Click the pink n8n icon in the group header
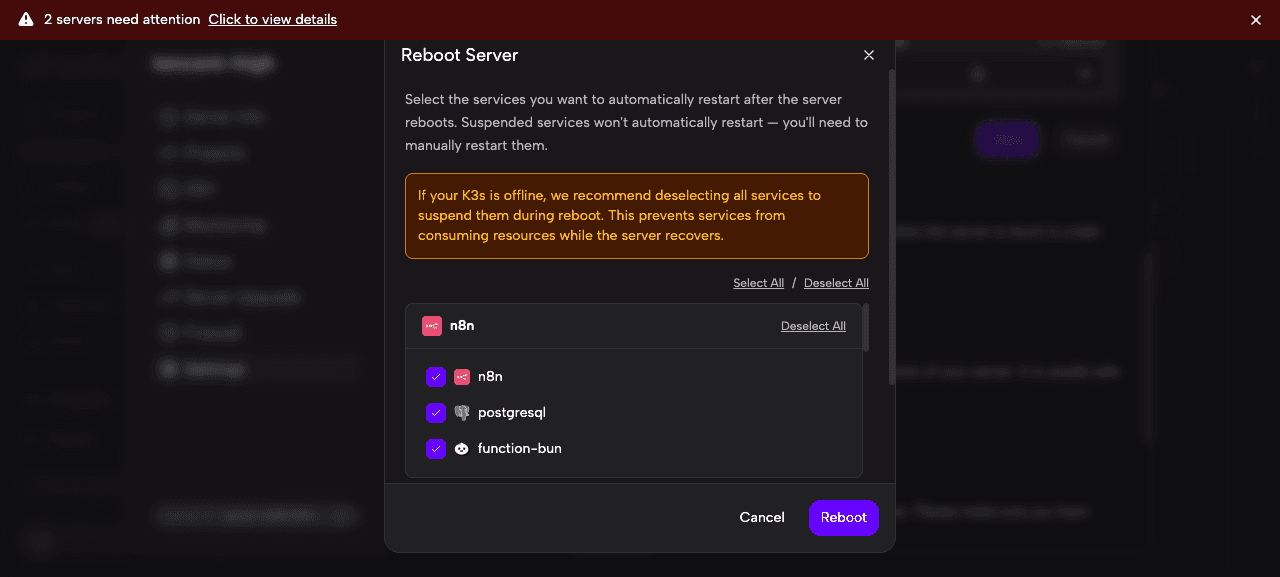 tap(432, 325)
